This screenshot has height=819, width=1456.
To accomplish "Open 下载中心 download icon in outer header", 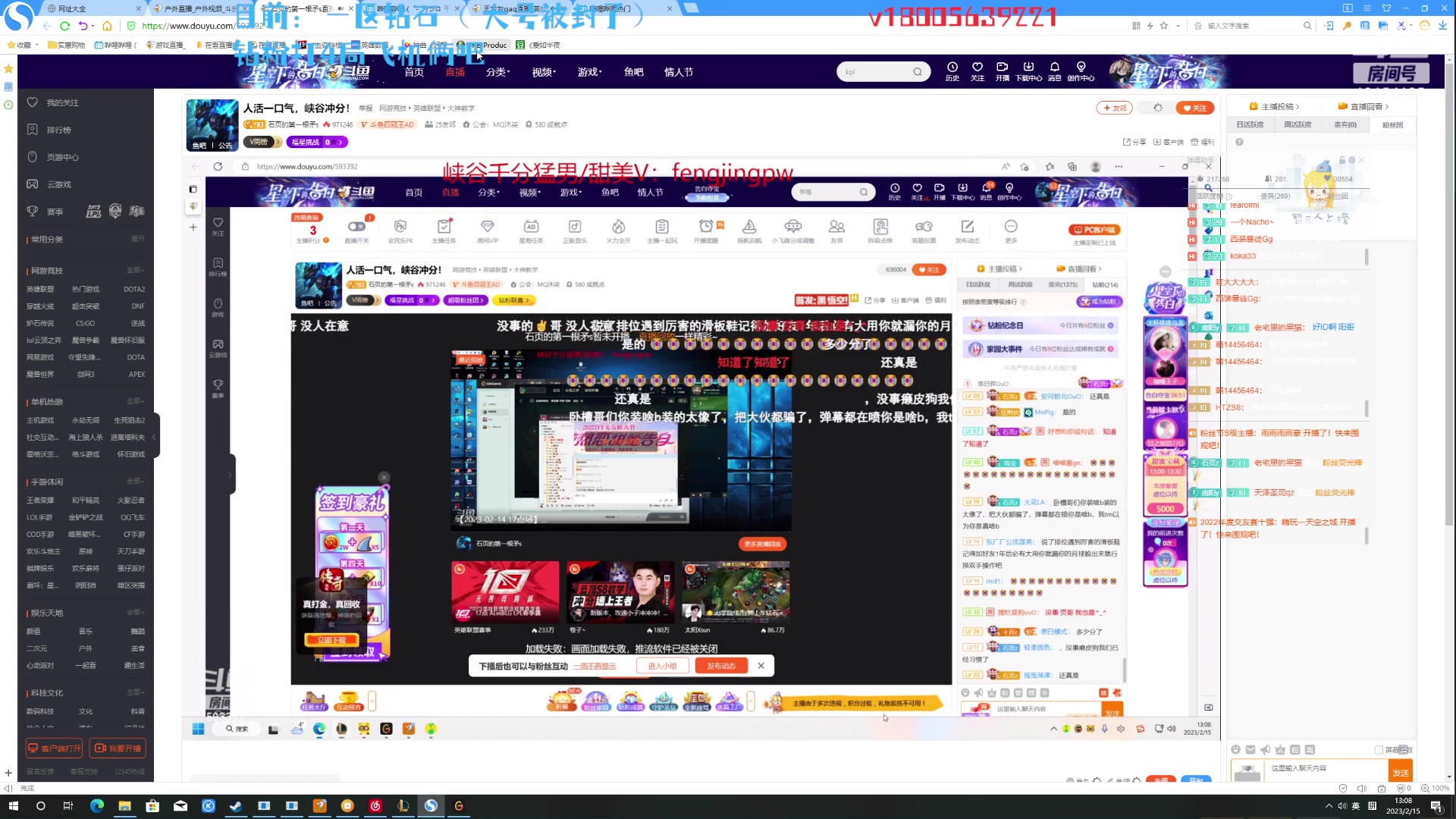I will [x=1028, y=71].
